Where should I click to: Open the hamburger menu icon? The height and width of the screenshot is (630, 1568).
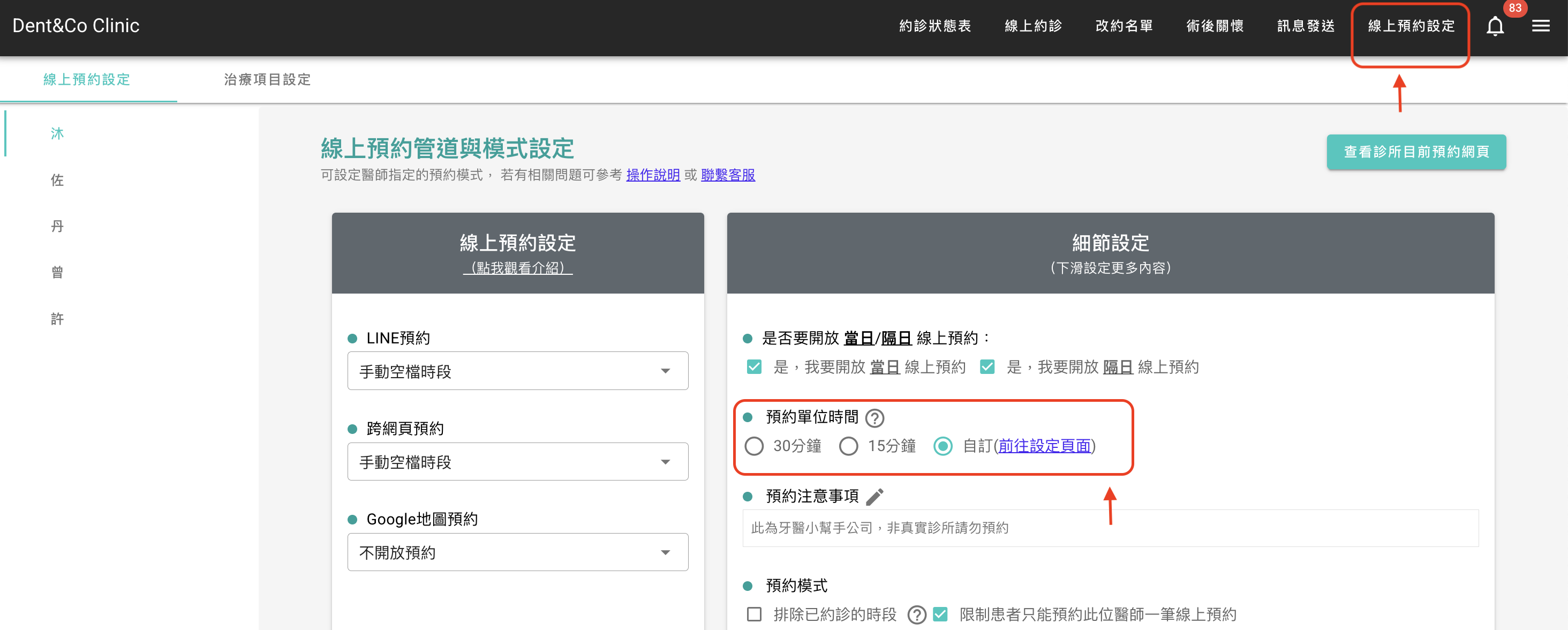1540,26
